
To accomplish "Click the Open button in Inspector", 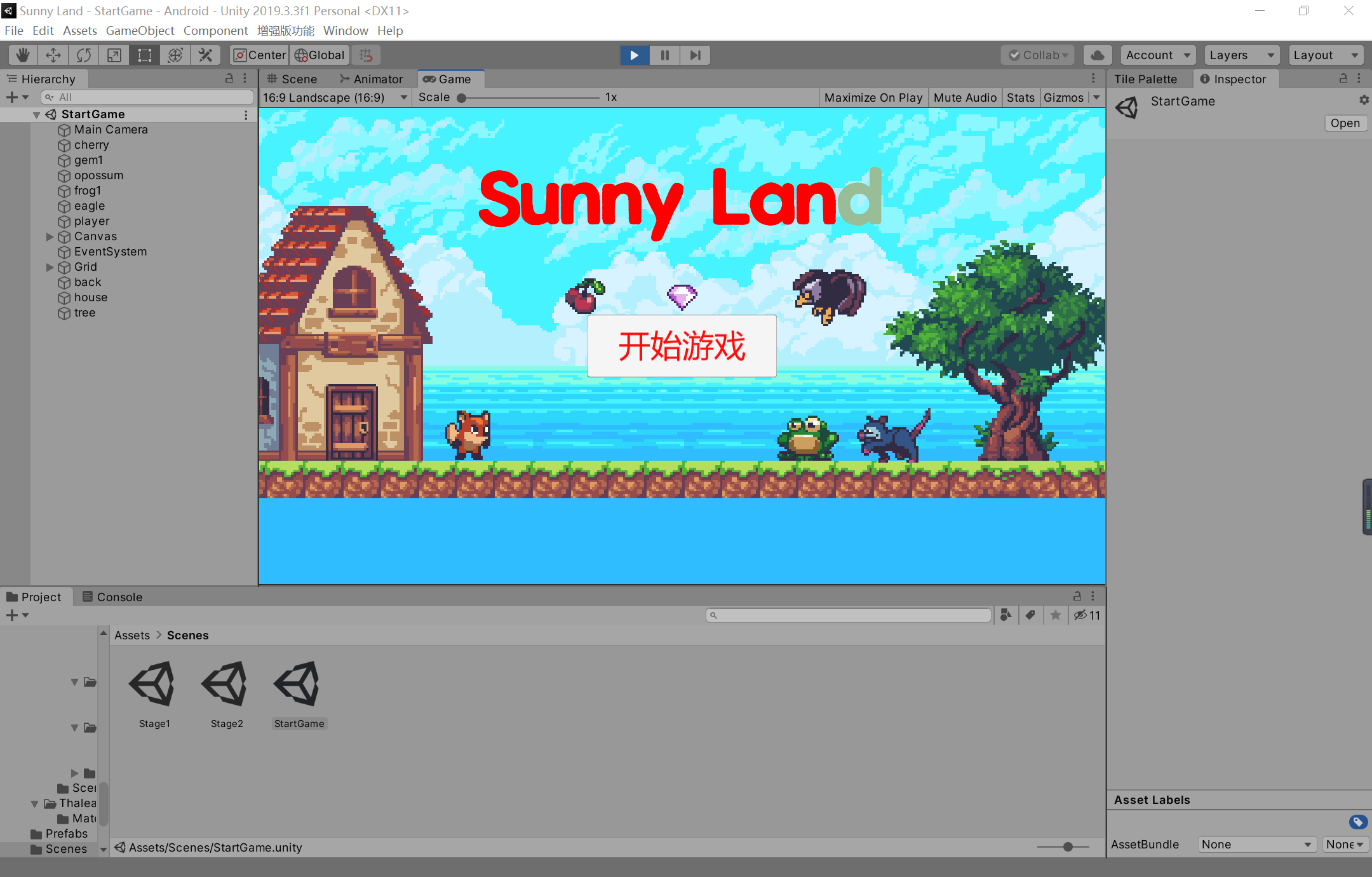I will (1345, 123).
